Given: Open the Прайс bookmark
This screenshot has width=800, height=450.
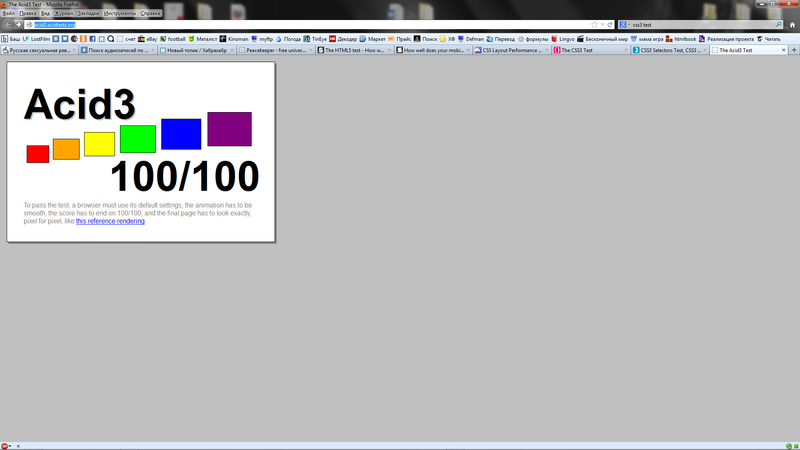Looking at the screenshot, I should [399, 39].
